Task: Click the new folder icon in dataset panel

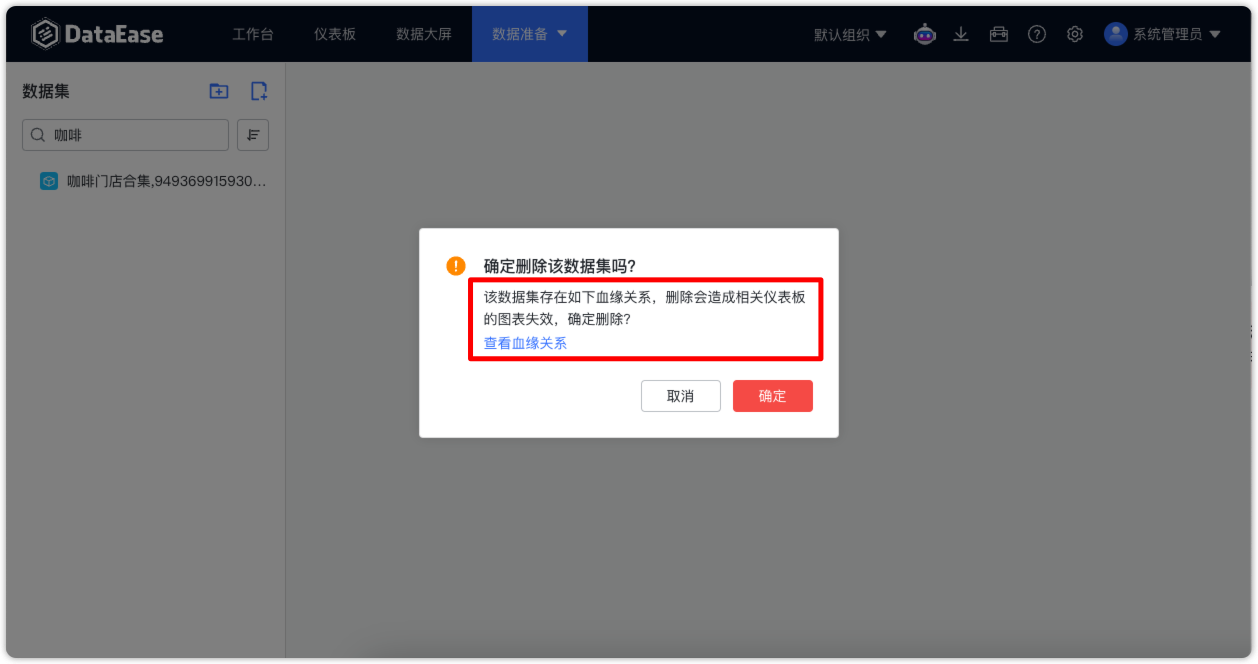Action: [218, 91]
